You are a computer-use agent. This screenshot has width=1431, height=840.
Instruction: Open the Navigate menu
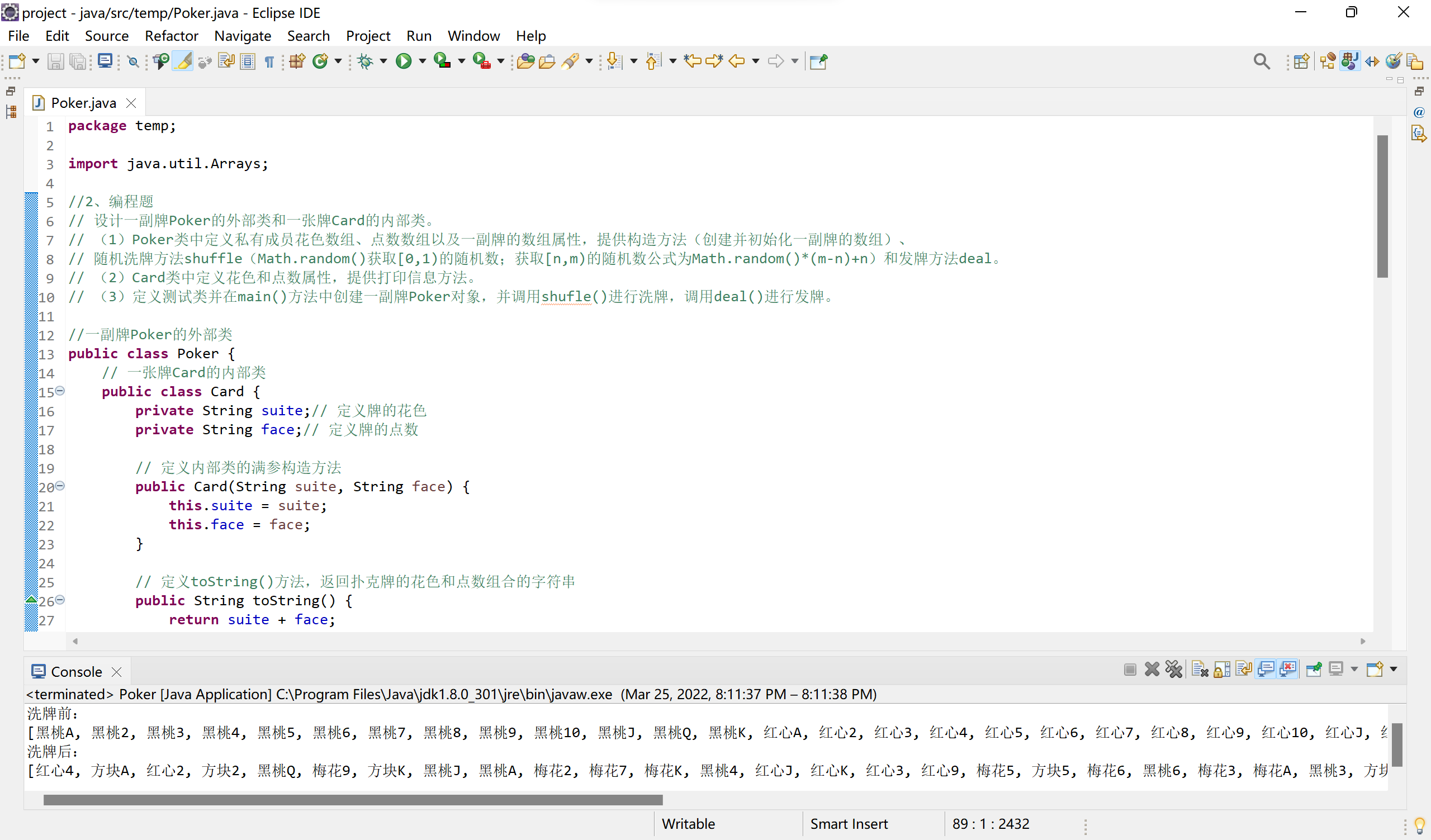click(243, 36)
